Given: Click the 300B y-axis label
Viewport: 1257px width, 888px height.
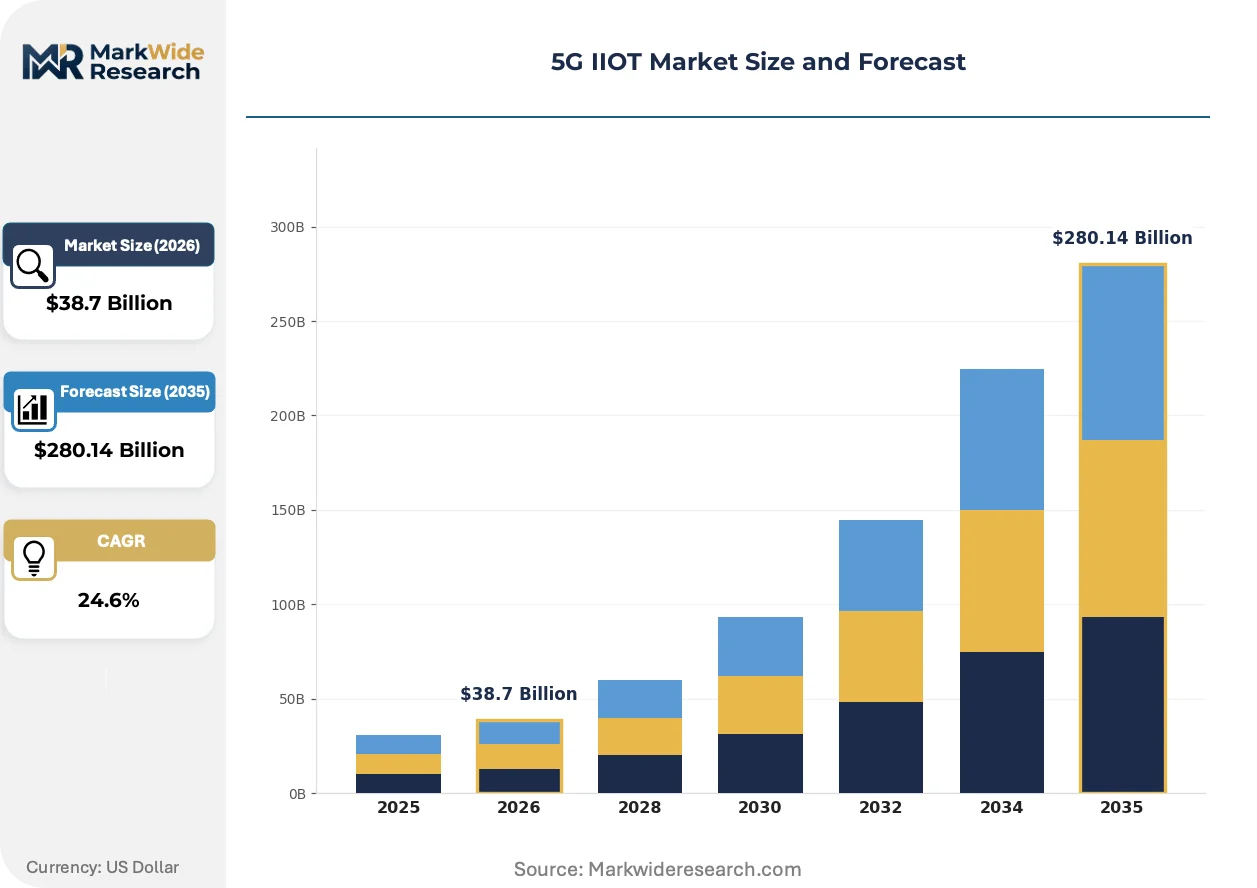Looking at the screenshot, I should point(288,227).
